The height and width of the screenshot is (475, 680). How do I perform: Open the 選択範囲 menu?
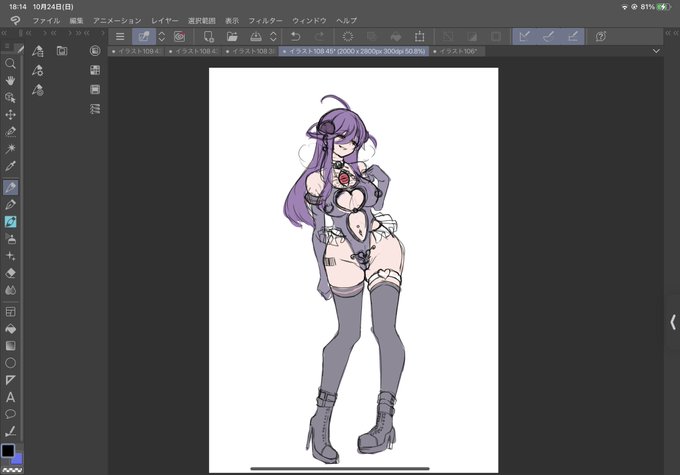(202, 20)
